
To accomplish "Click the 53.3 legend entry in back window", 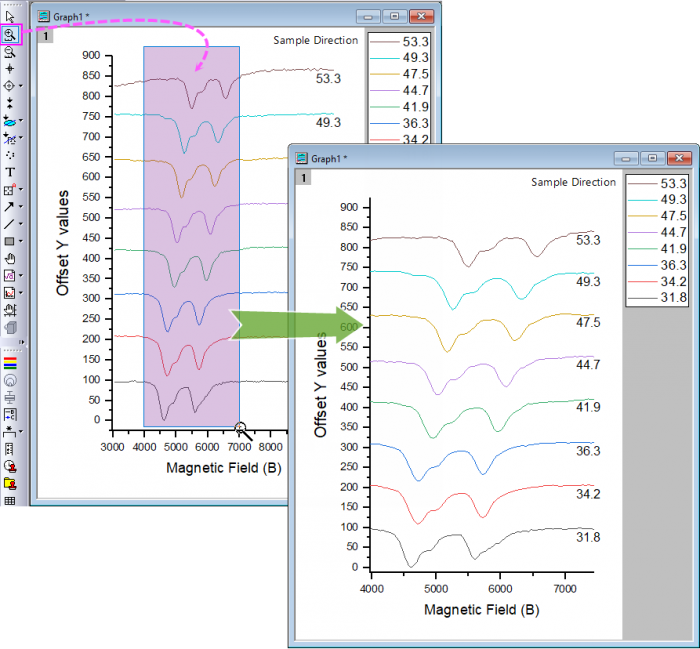I will tap(399, 42).
